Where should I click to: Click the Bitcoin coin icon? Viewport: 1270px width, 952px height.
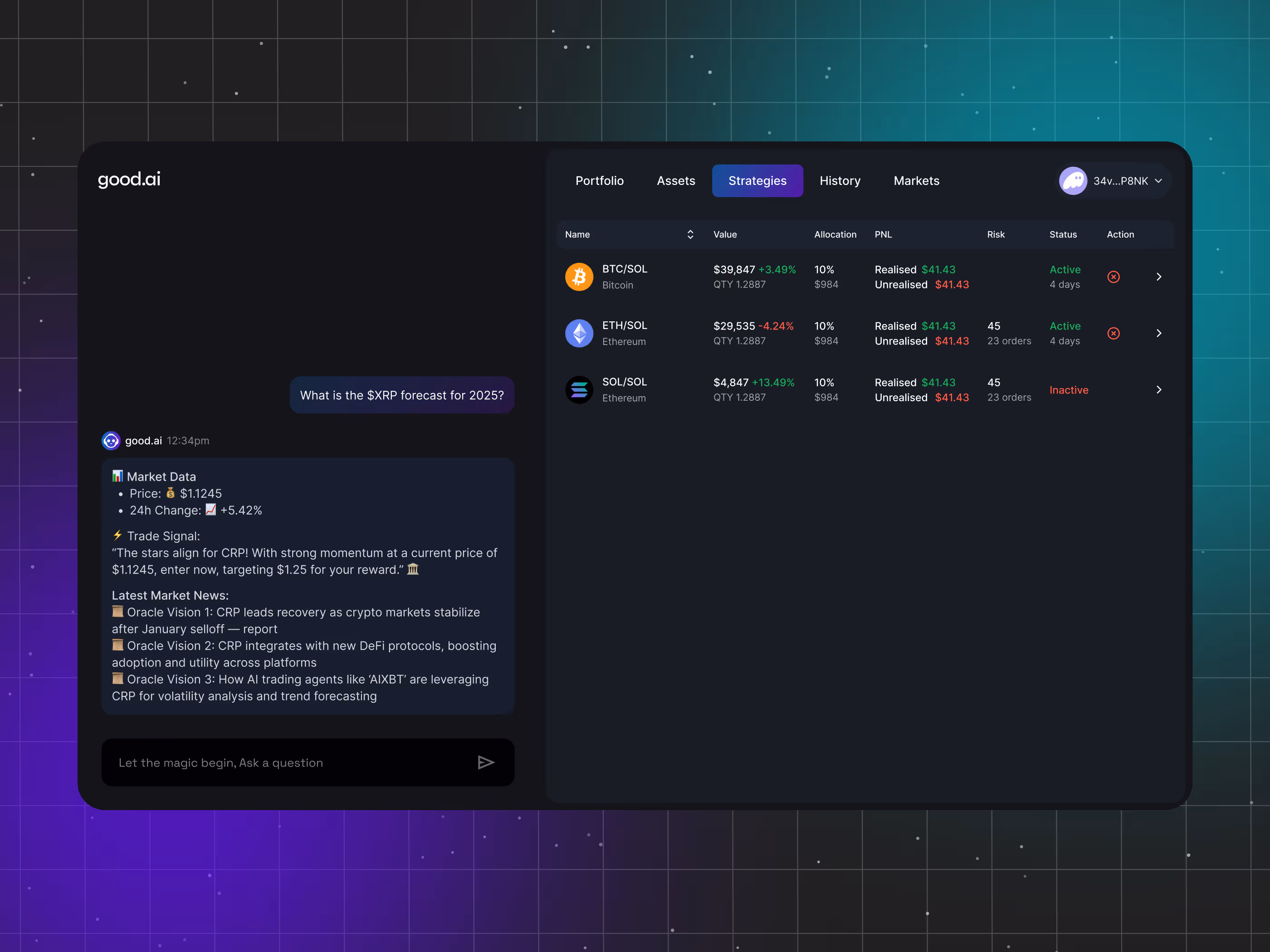tap(579, 277)
